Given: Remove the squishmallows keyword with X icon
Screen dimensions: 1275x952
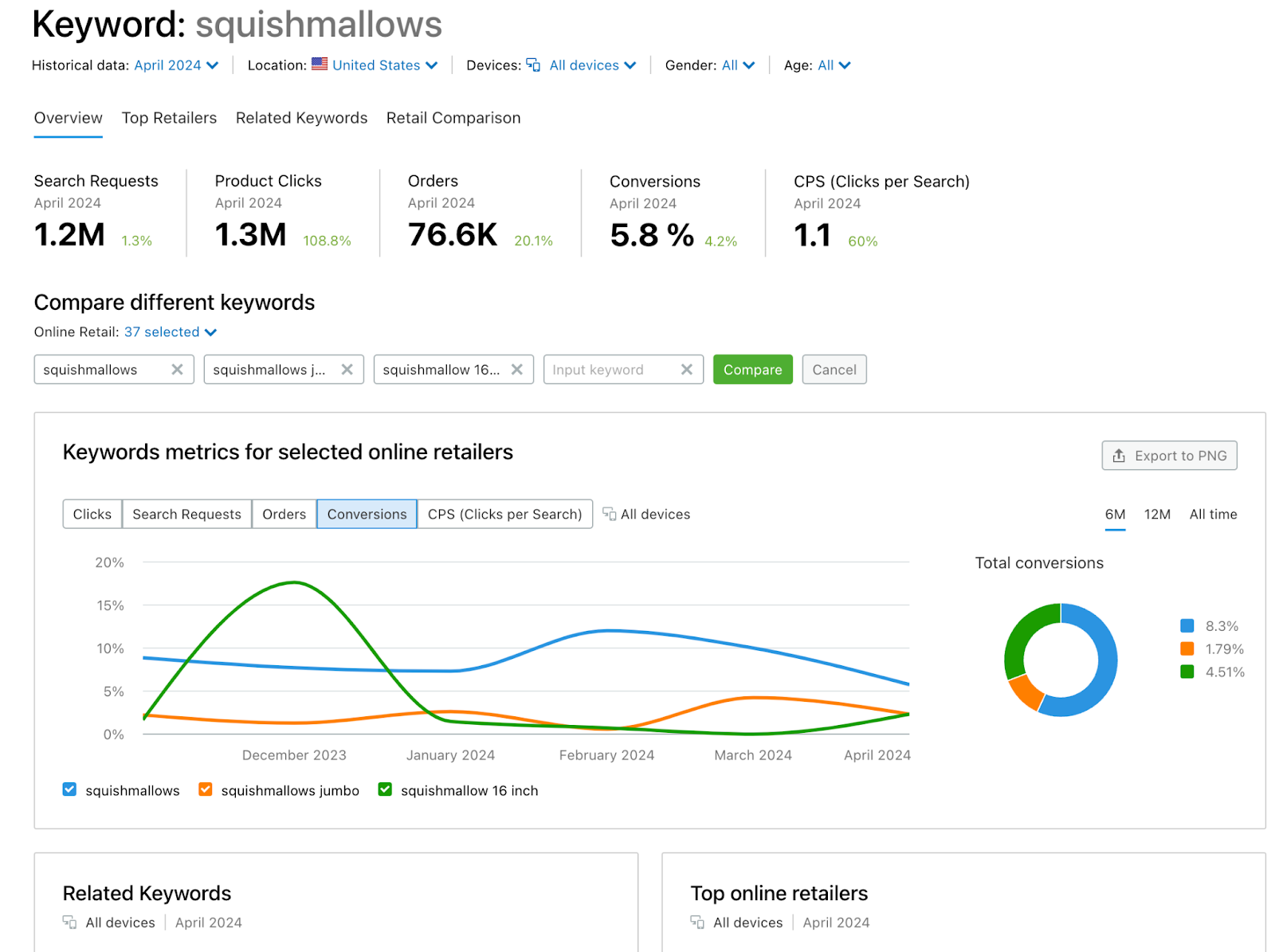Looking at the screenshot, I should tap(177, 370).
